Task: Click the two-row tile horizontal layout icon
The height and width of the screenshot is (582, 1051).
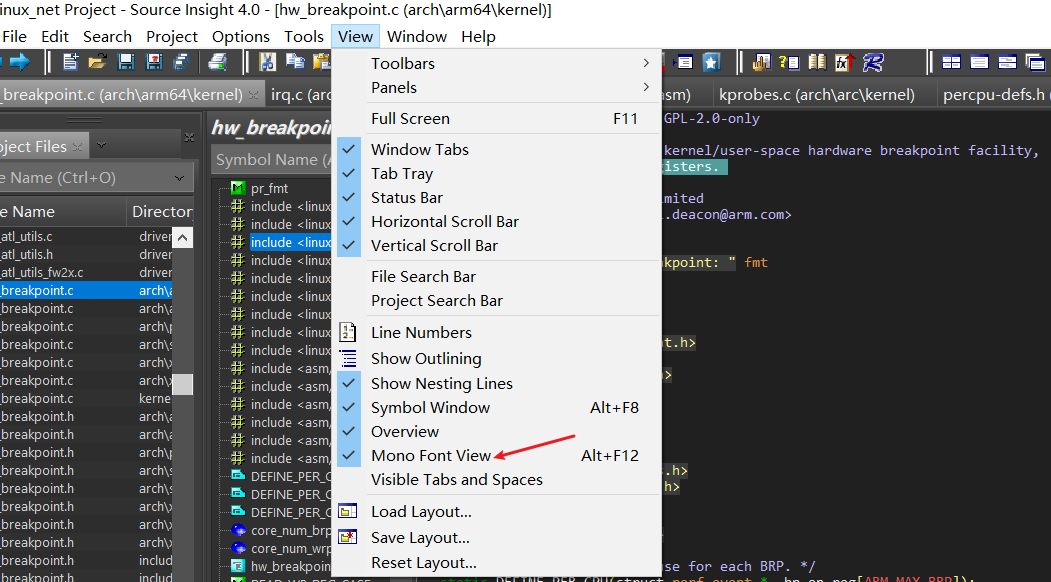Action: 1007,62
